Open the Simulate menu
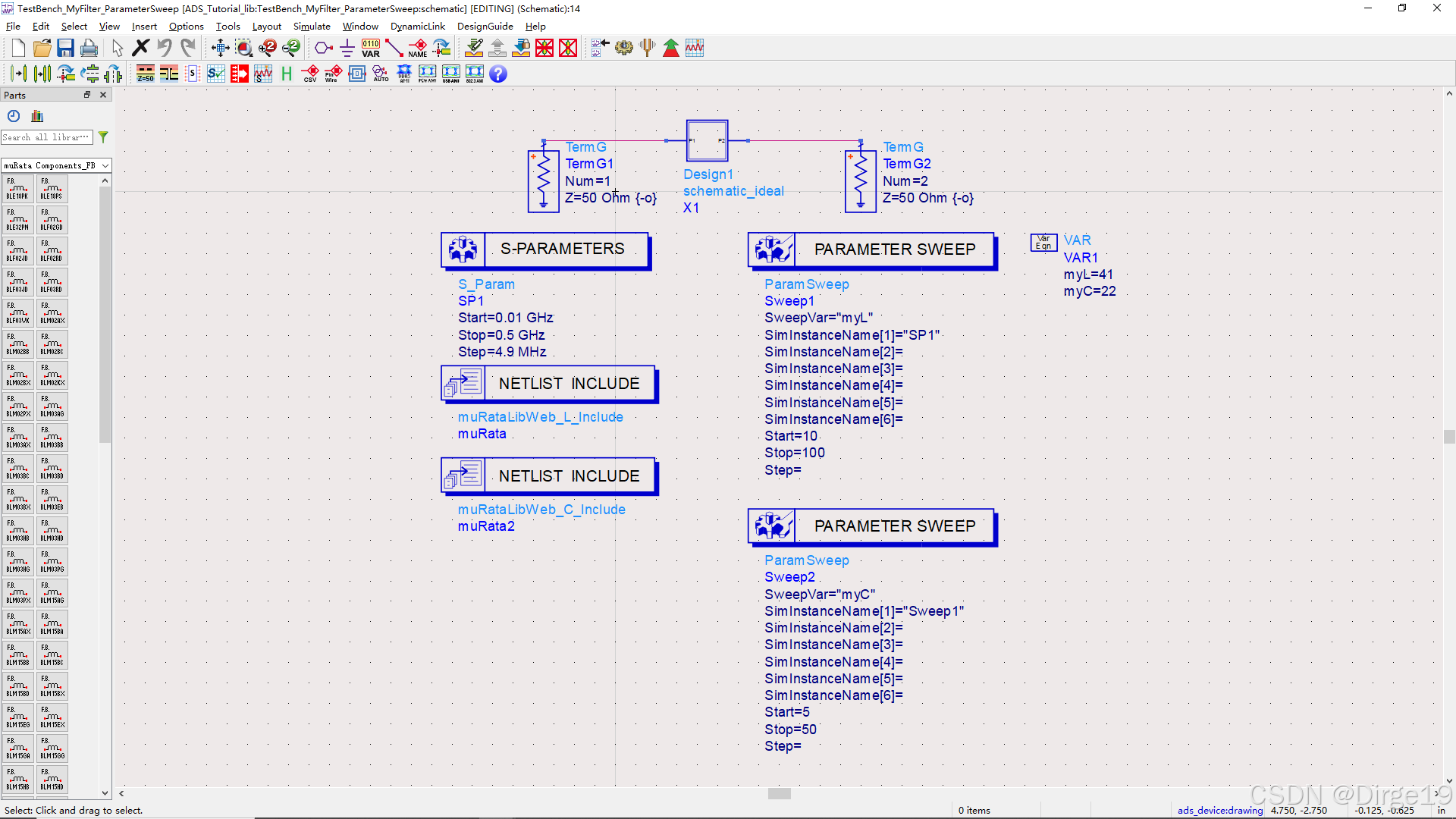The height and width of the screenshot is (819, 1456). click(x=312, y=26)
